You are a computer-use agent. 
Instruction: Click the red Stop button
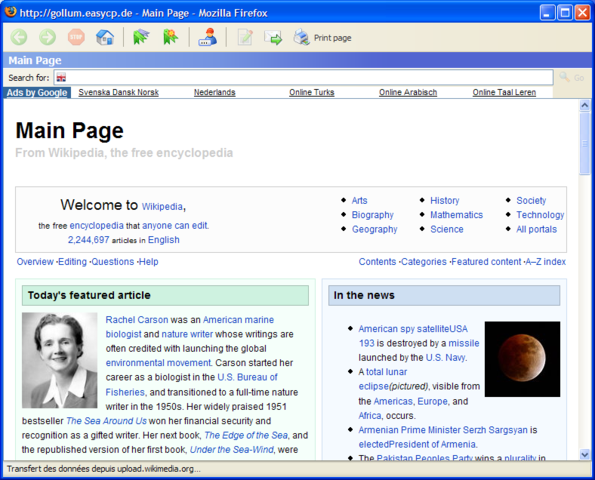pyautogui.click(x=76, y=37)
